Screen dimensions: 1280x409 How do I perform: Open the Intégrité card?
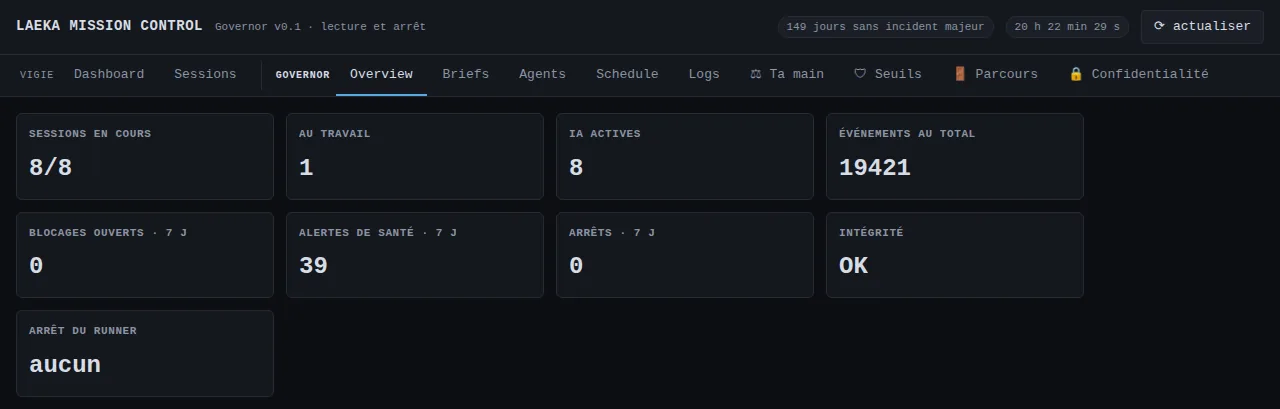coord(955,255)
